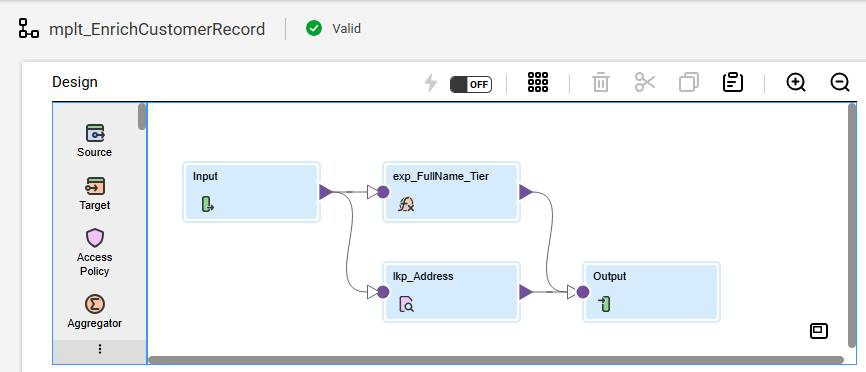Click the lookup icon in lkp_Address
The width and height of the screenshot is (866, 372).
tap(406, 304)
